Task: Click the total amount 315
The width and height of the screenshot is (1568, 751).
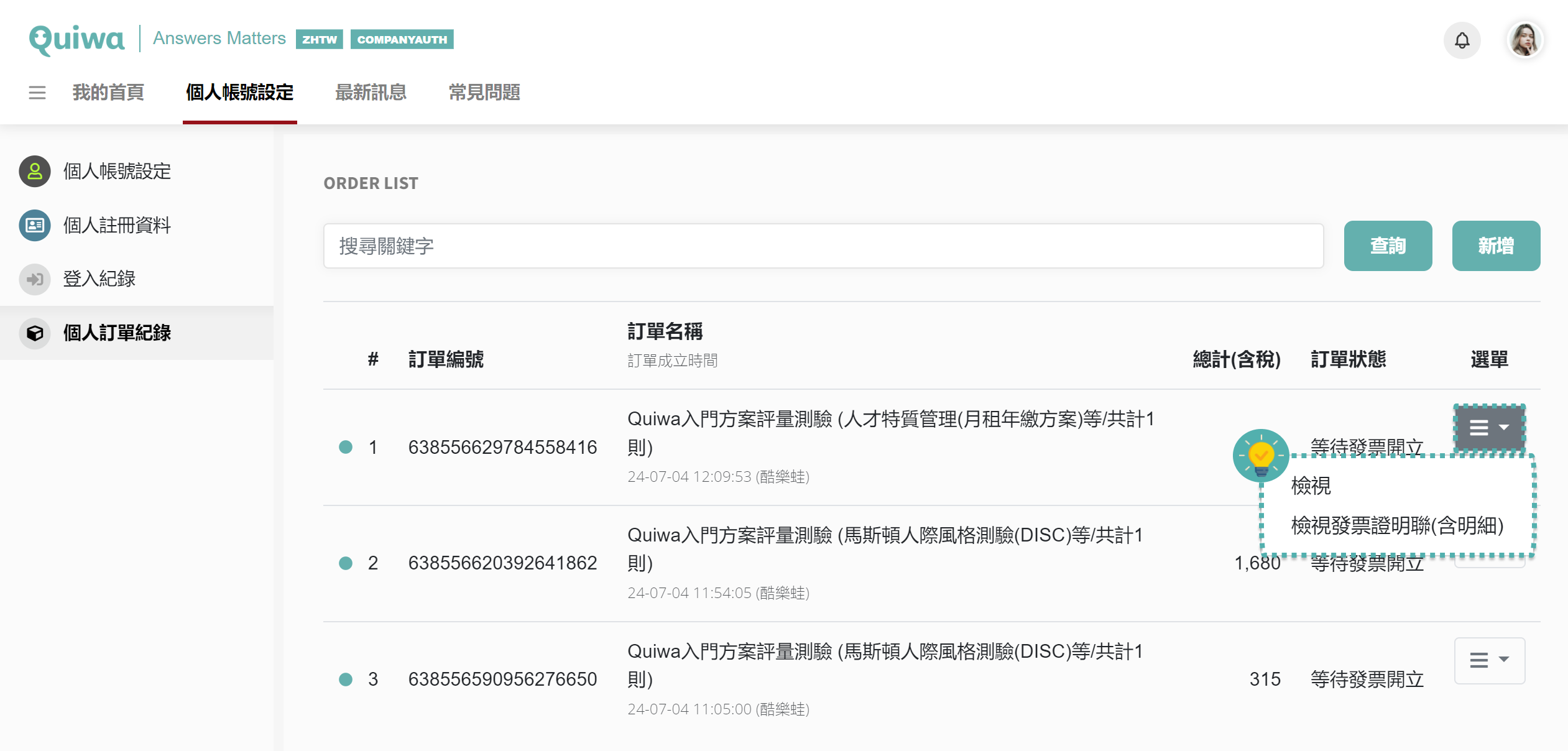Action: pyautogui.click(x=1265, y=680)
